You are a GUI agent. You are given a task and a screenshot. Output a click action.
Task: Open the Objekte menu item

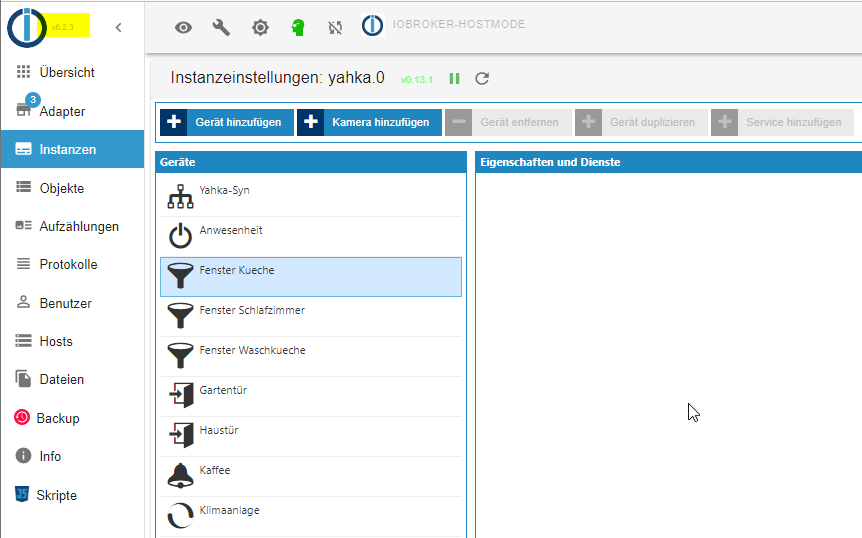click(x=73, y=188)
